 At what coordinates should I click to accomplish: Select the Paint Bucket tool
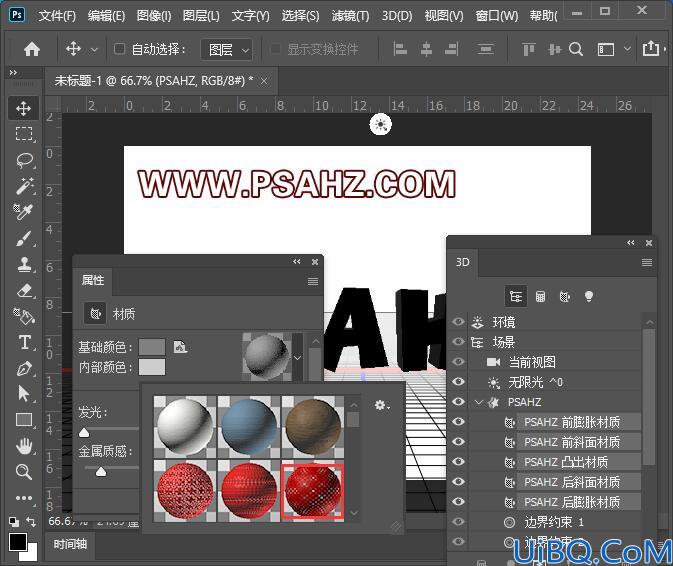[x=24, y=316]
